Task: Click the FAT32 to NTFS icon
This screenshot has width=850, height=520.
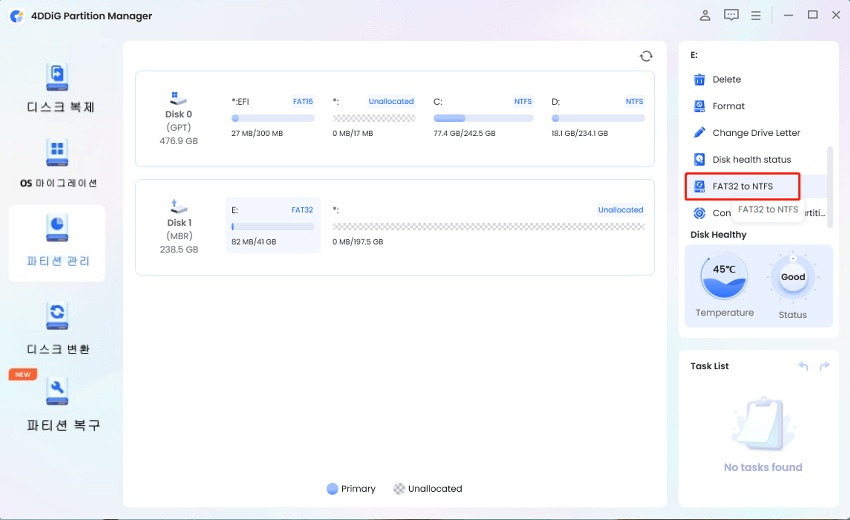Action: 699,187
